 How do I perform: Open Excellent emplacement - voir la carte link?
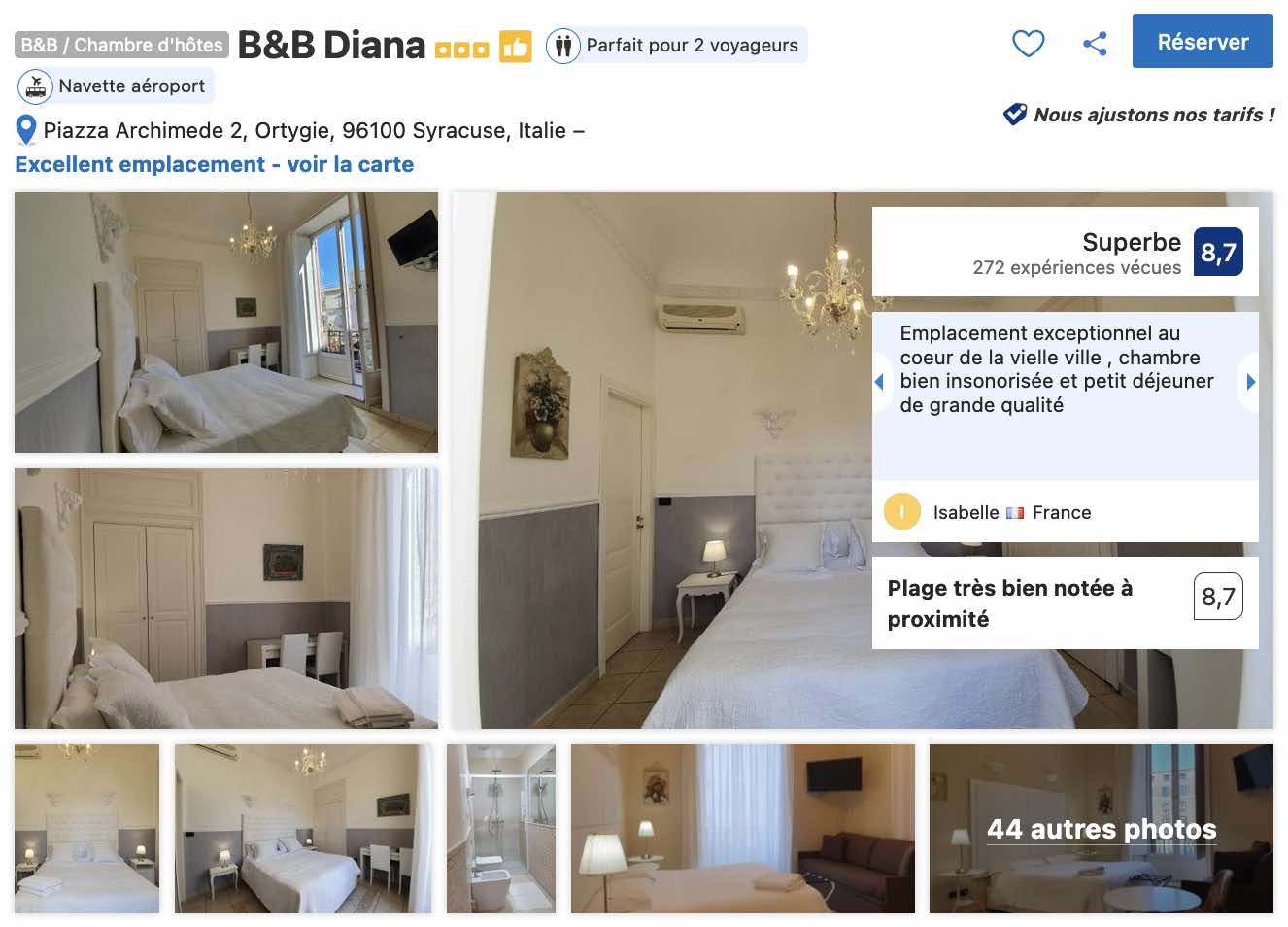(x=215, y=164)
